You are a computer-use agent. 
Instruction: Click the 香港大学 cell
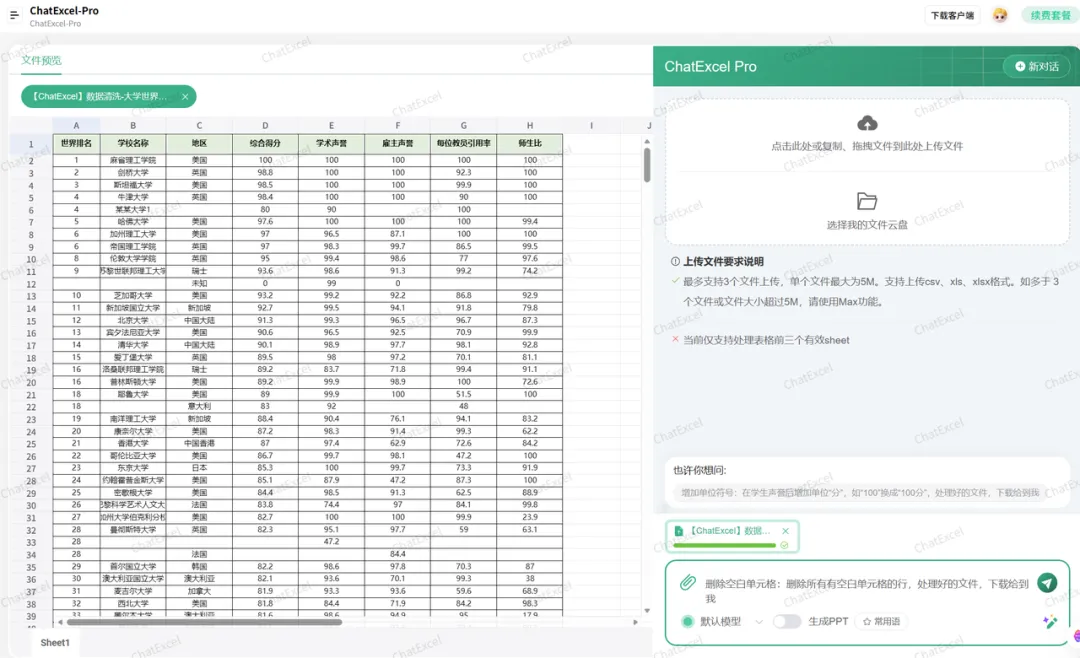[x=133, y=443]
